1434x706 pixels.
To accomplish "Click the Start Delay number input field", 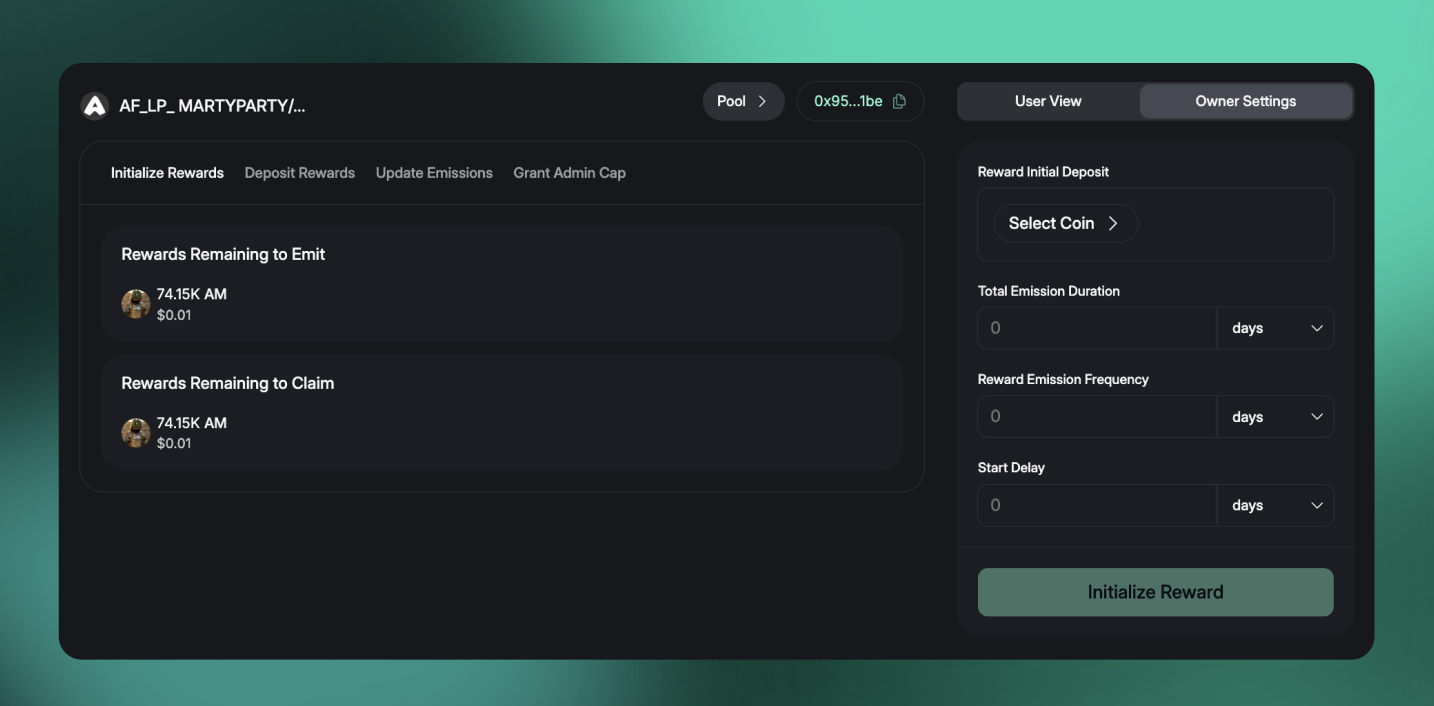I will pyautogui.click(x=1096, y=505).
